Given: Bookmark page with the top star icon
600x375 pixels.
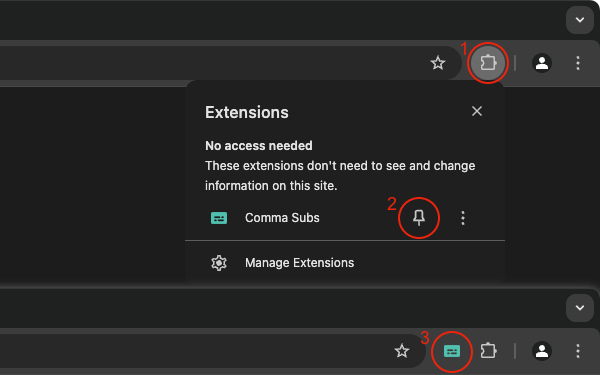Looking at the screenshot, I should click(x=438, y=63).
